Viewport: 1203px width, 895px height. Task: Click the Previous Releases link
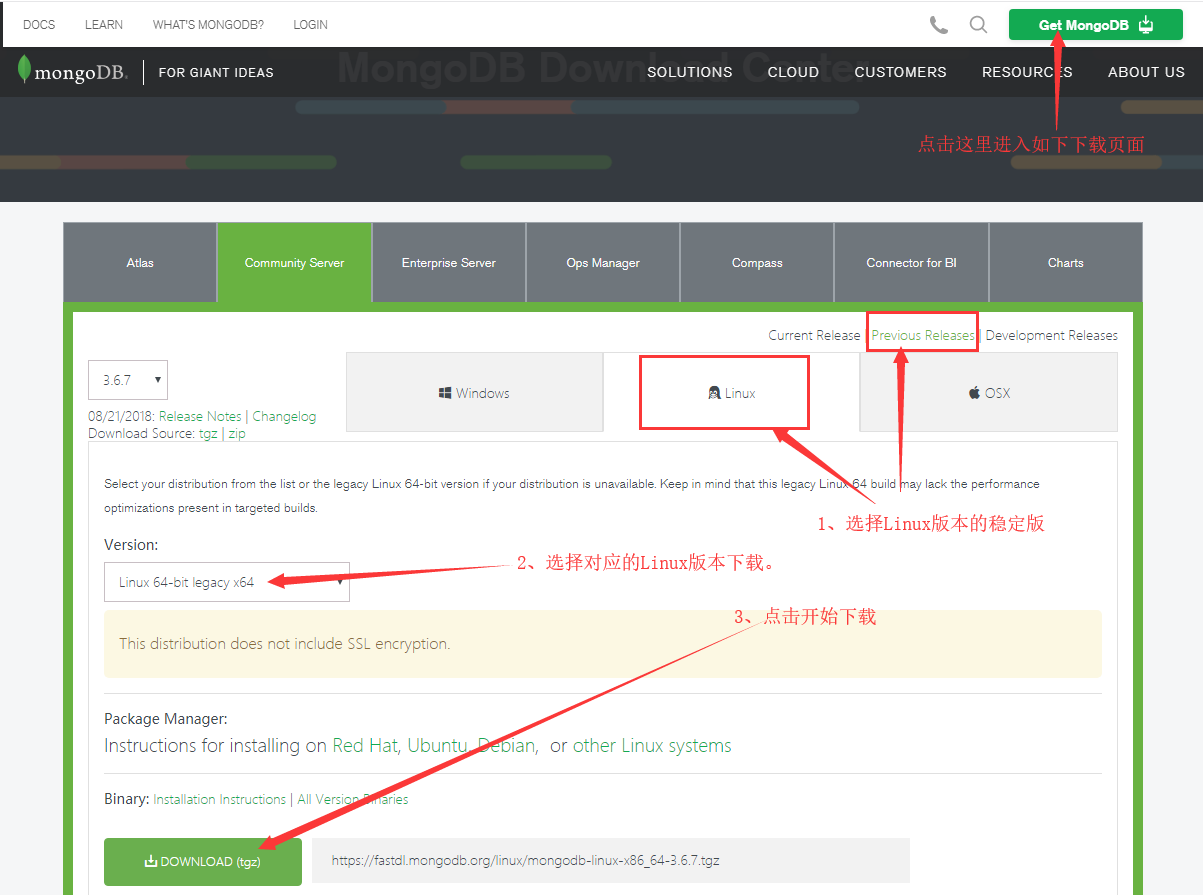(922, 335)
